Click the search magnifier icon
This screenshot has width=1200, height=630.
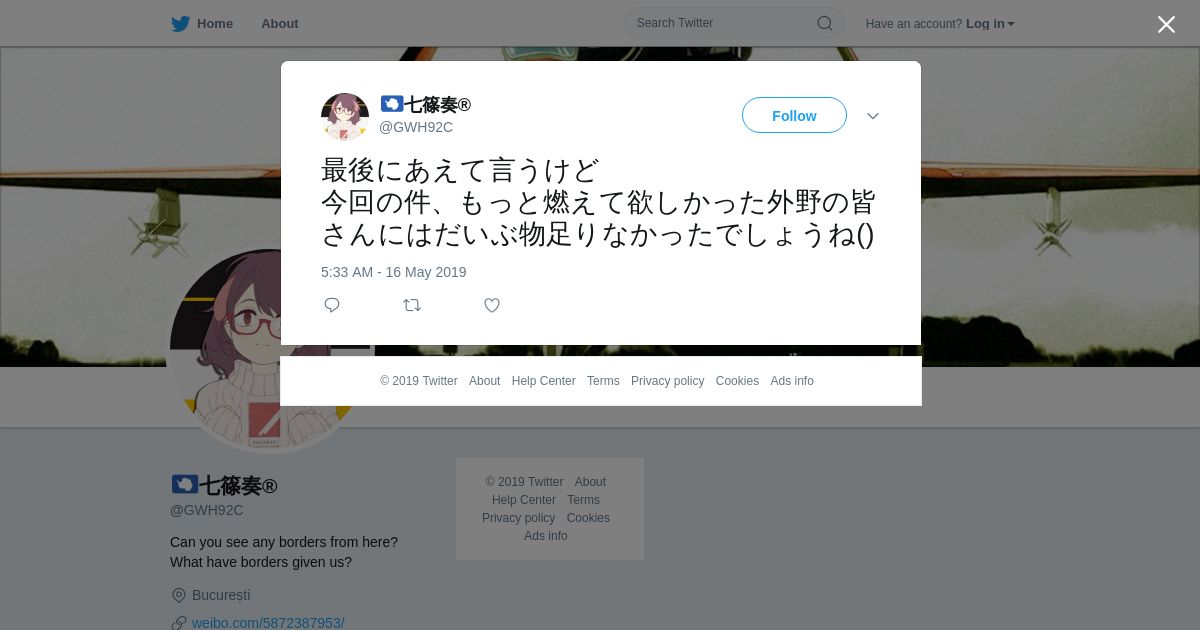(825, 23)
